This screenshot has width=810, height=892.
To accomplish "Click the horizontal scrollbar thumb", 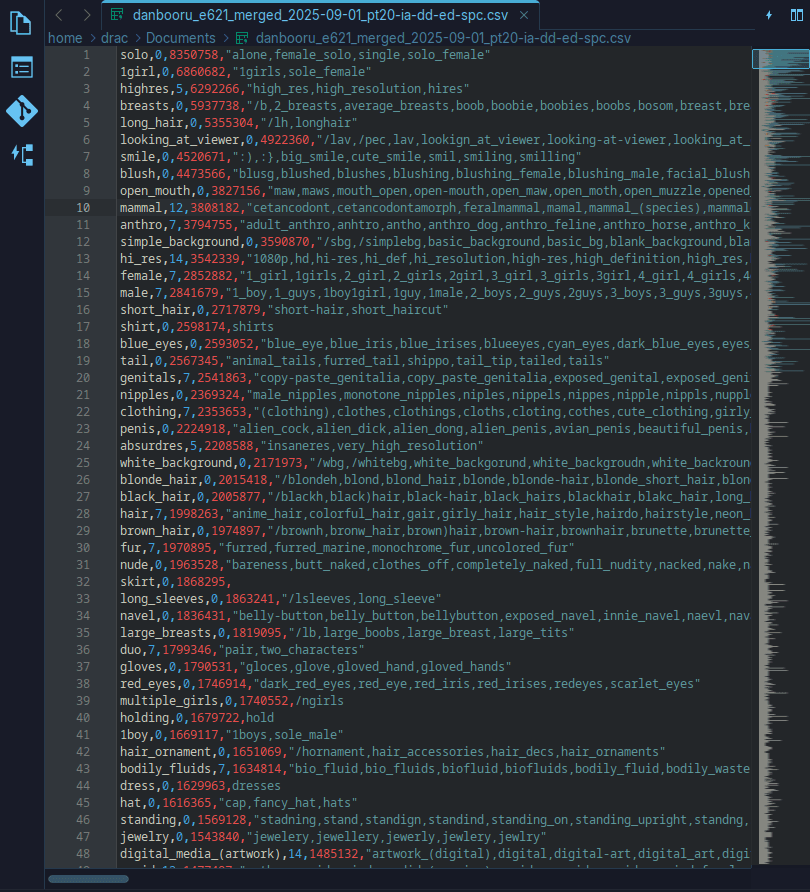I will pos(88,879).
